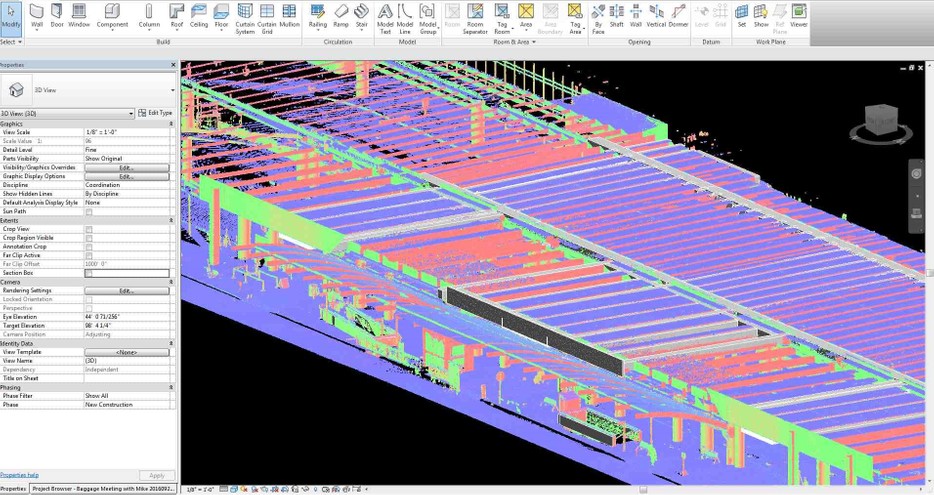This screenshot has width=934, height=495.
Task: Select the Railing tool
Action: pyautogui.click(x=317, y=17)
